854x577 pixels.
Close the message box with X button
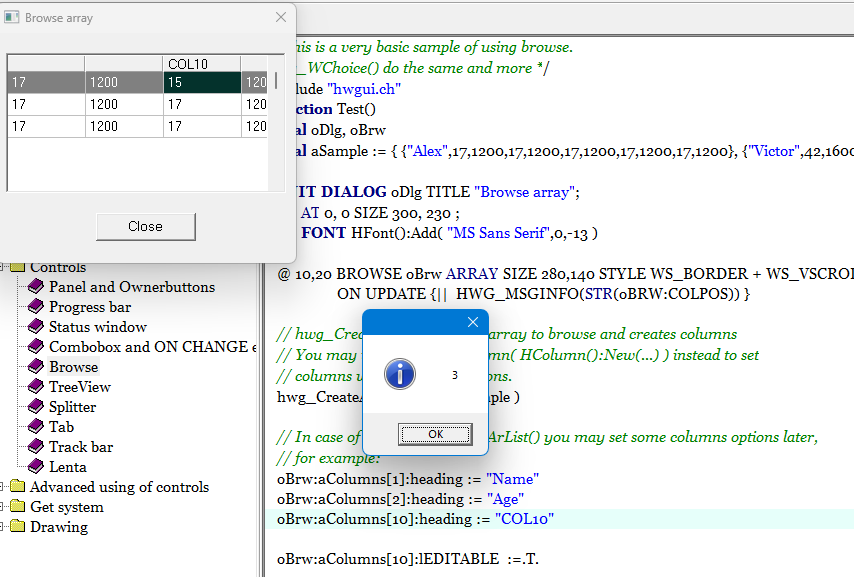tap(473, 323)
